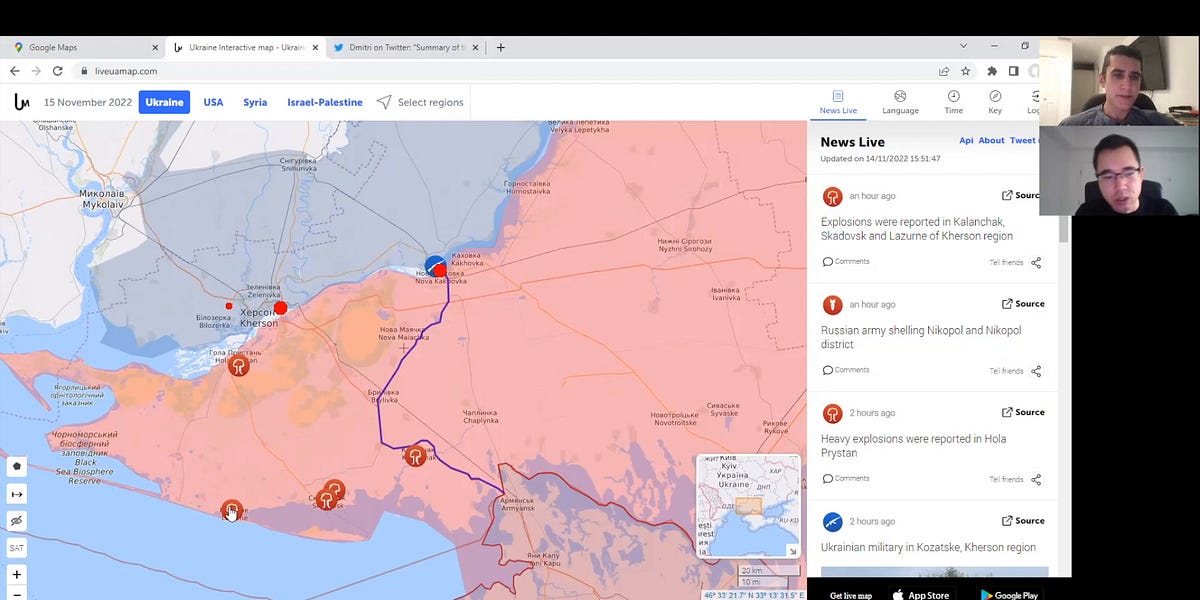Select the polygon region tool on the map
Image resolution: width=1200 pixels, height=600 pixels.
(x=16, y=466)
